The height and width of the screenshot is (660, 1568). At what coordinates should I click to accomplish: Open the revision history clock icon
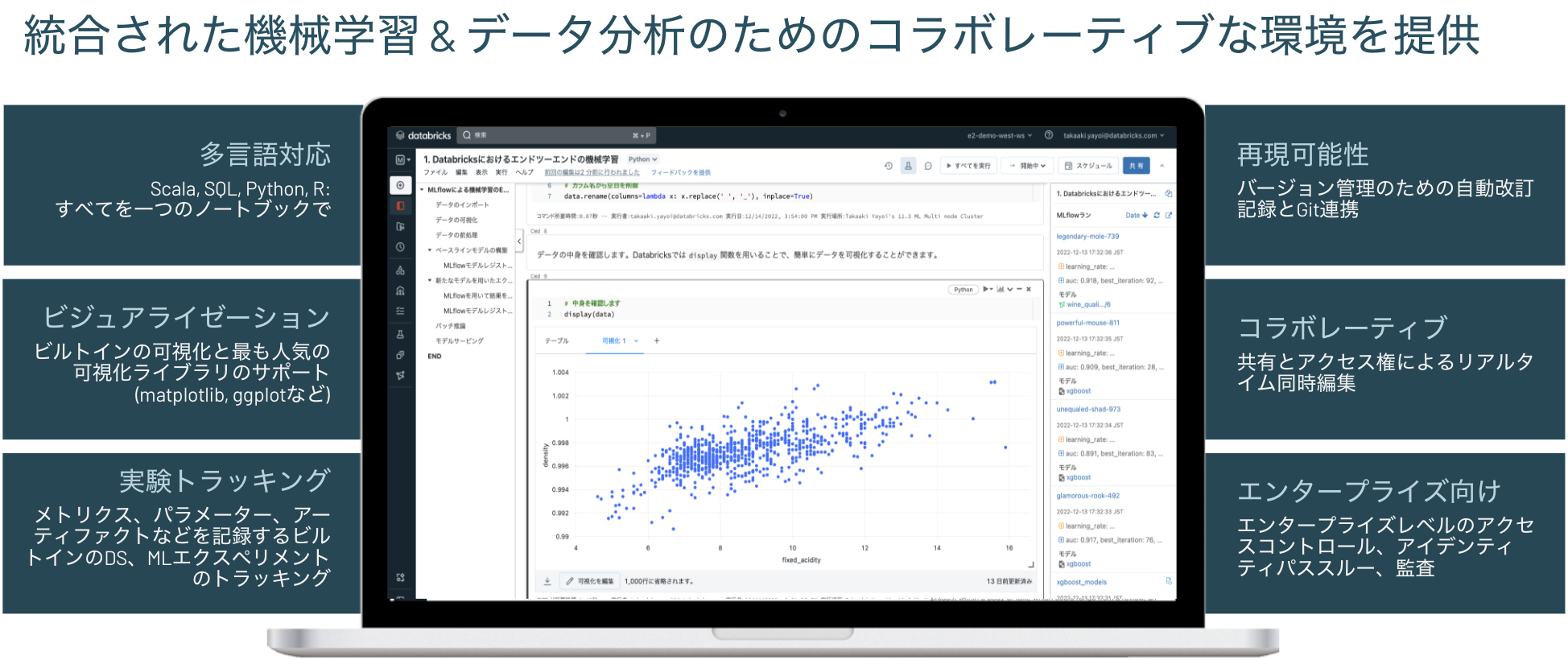[x=889, y=166]
